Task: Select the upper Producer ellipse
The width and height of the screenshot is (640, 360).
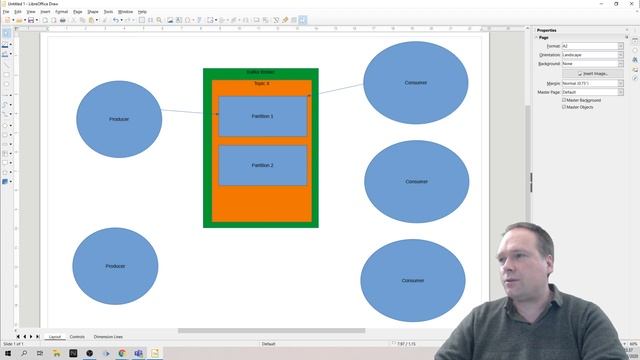Action: 119,119
